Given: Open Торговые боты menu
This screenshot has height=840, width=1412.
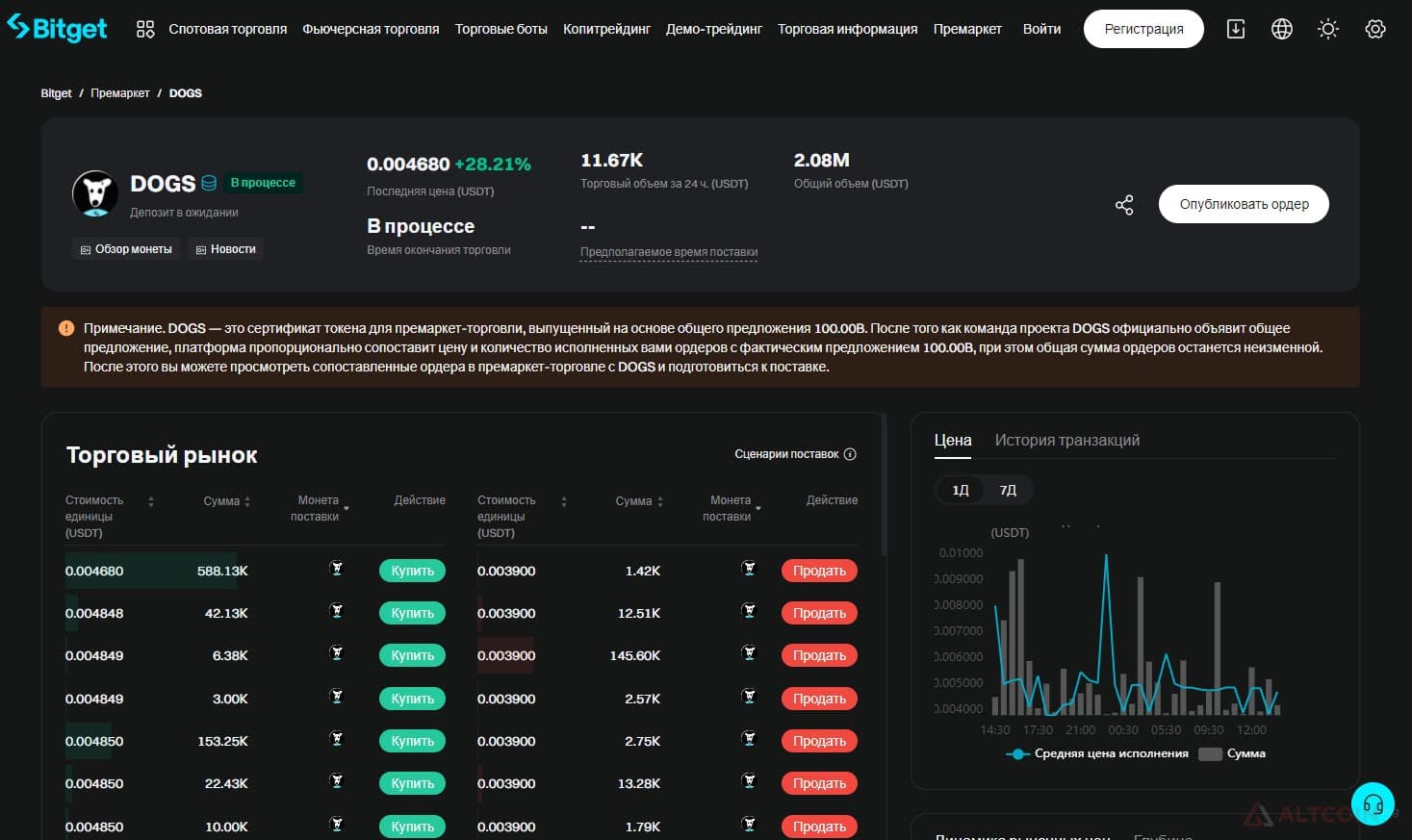Looking at the screenshot, I should [501, 29].
